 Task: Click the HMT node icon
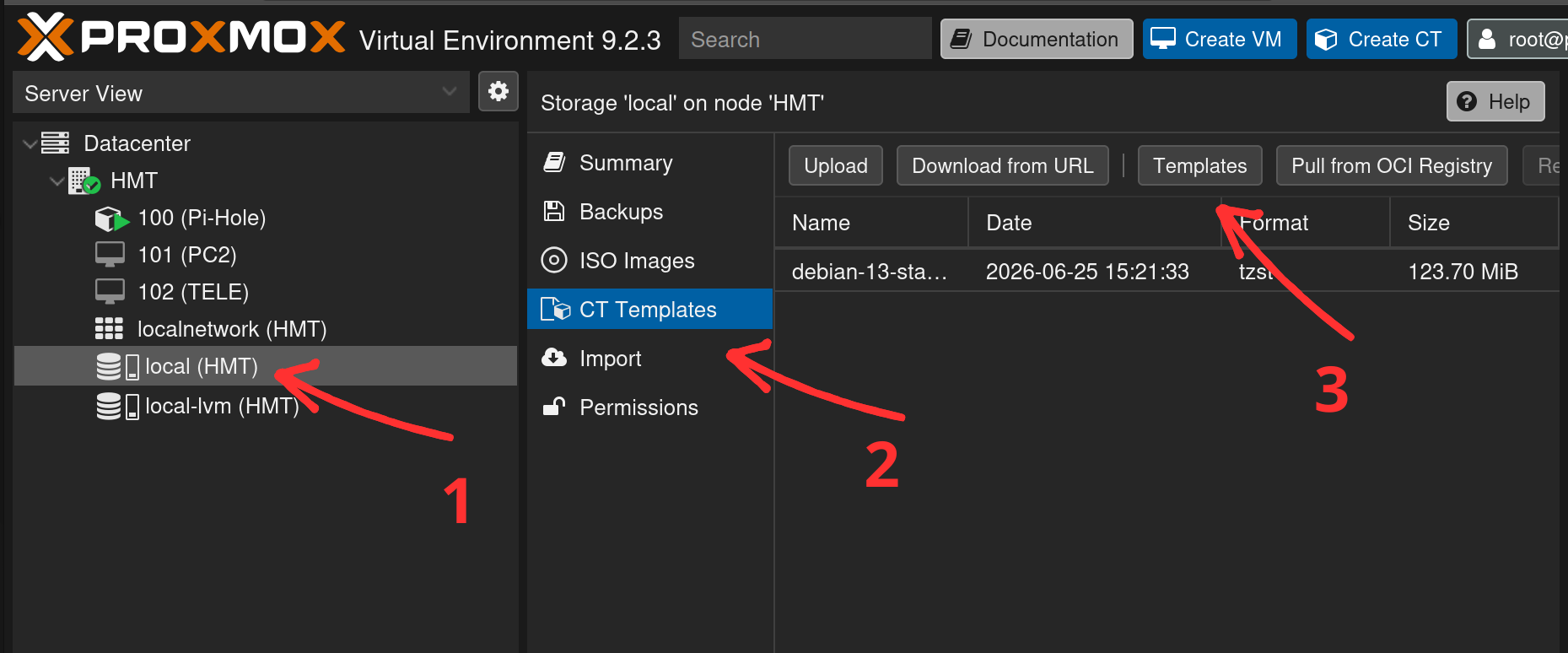pyautogui.click(x=84, y=181)
